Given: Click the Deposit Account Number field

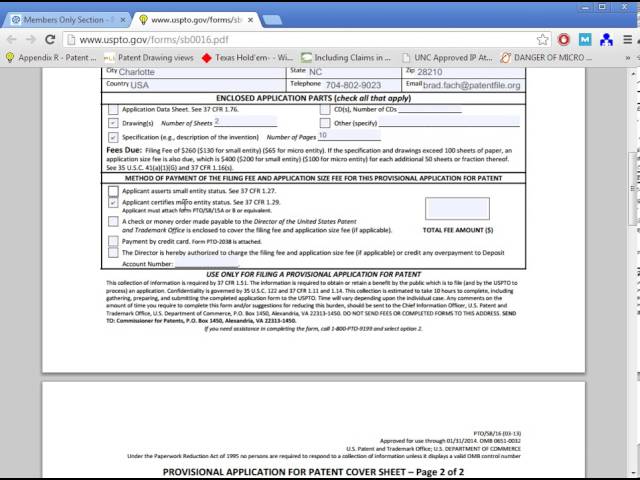Looking at the screenshot, I should 207,262.
